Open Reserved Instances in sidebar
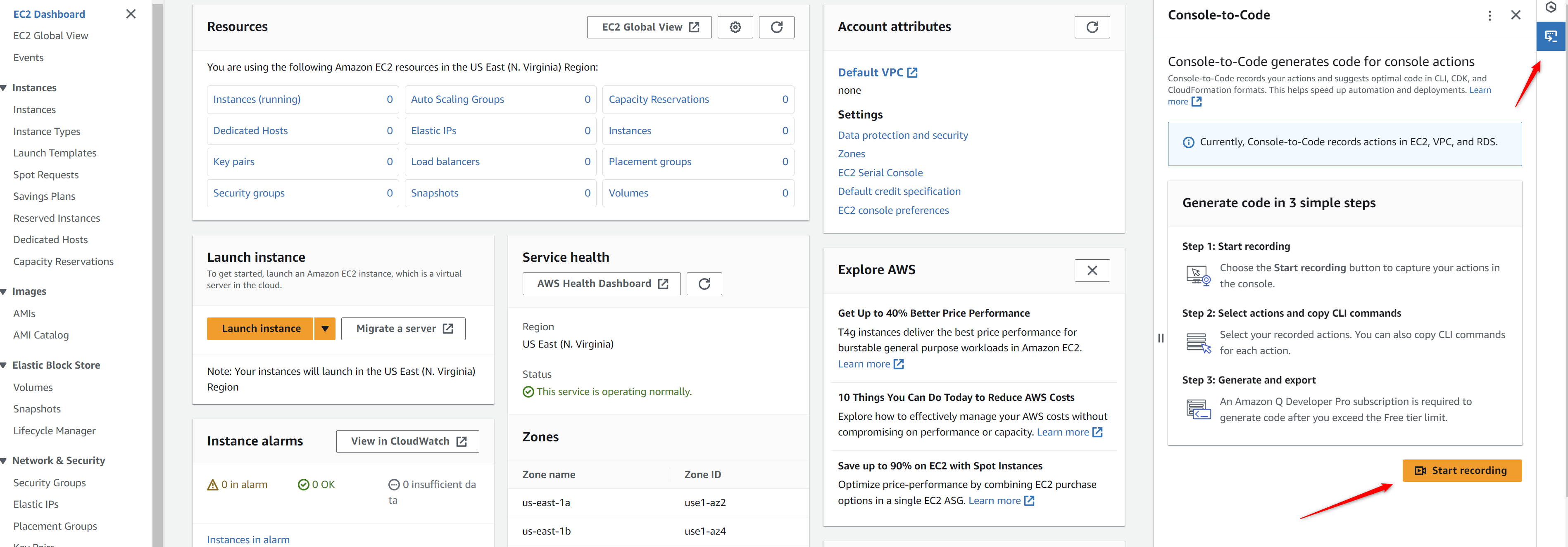1568x547 pixels. 57,218
